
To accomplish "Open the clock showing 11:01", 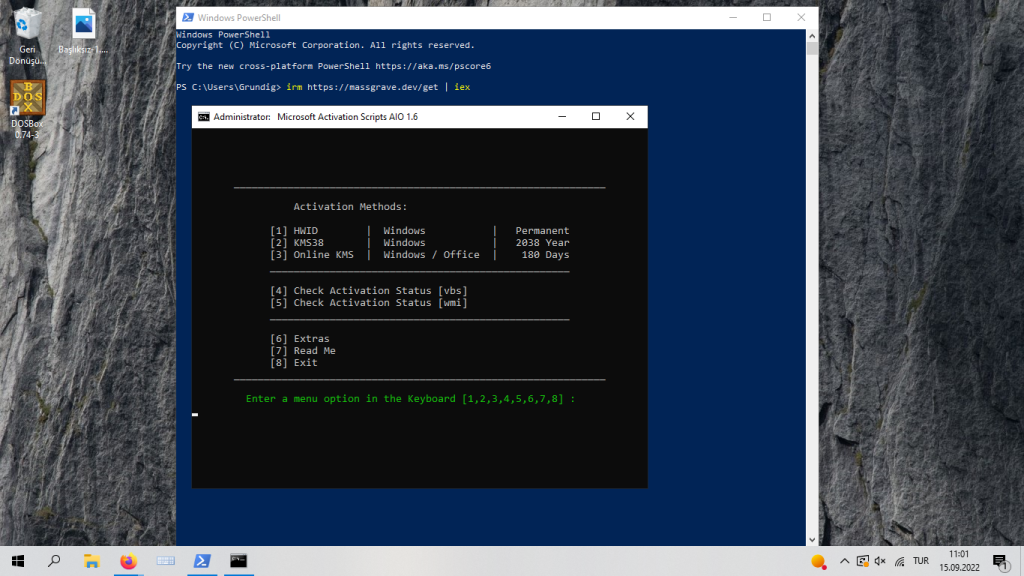I will pos(959,561).
